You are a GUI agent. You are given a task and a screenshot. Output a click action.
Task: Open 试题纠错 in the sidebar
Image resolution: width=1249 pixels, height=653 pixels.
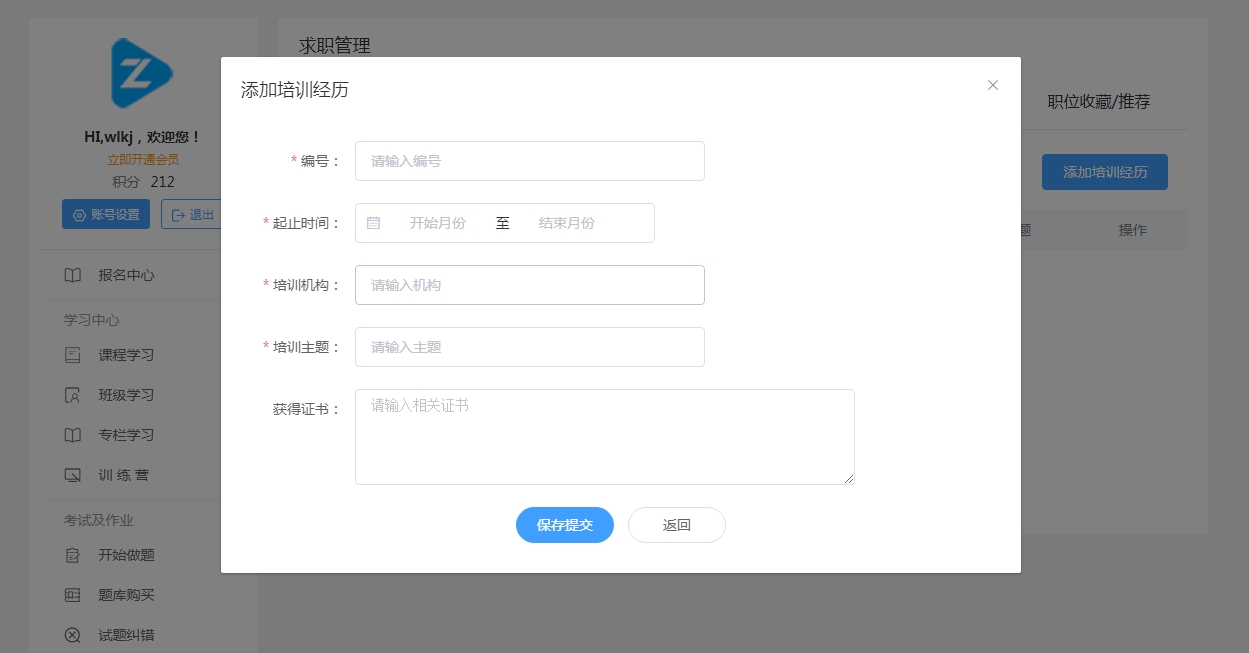126,635
